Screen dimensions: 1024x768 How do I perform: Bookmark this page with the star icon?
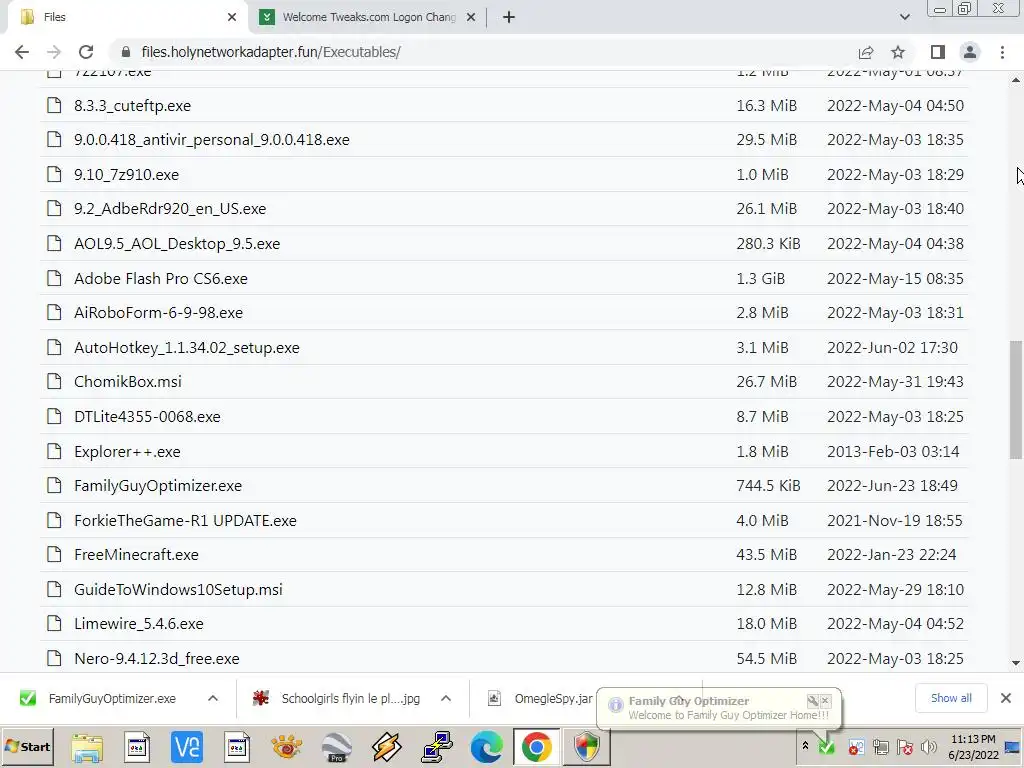coord(898,52)
